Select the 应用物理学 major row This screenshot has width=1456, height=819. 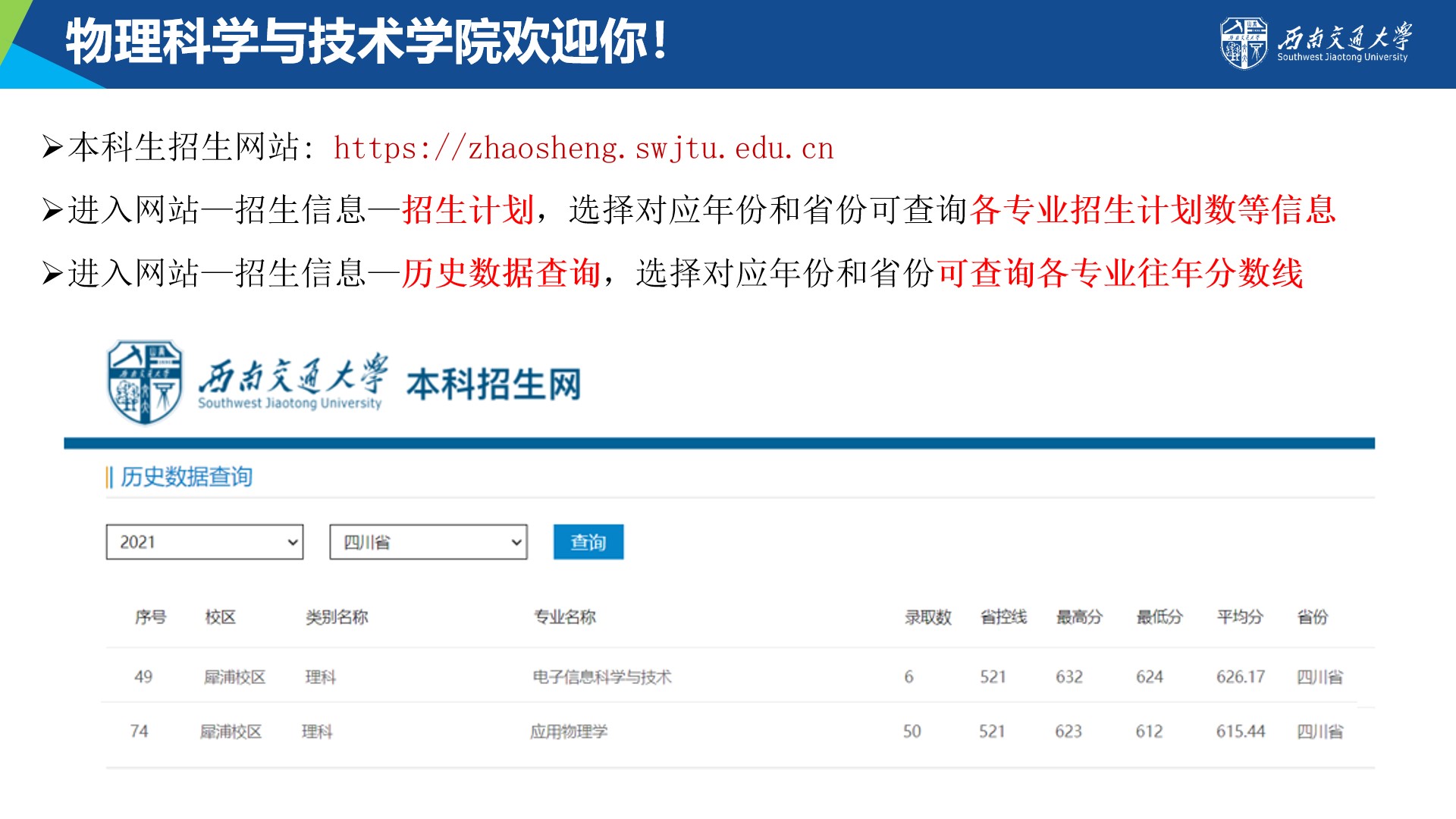(568, 732)
